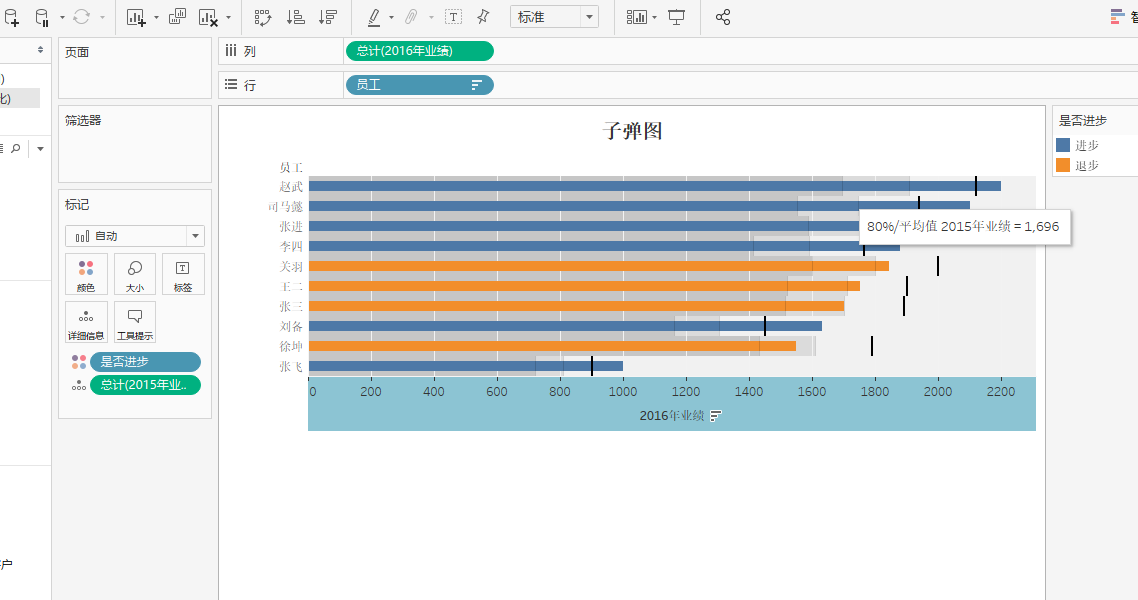Click the 总计(2015年业.. pill on marks card
Image resolution: width=1138 pixels, height=600 pixels.
(x=145, y=385)
